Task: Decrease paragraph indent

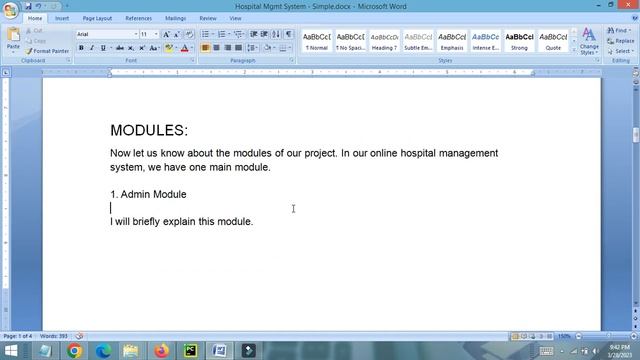Action: coord(253,34)
